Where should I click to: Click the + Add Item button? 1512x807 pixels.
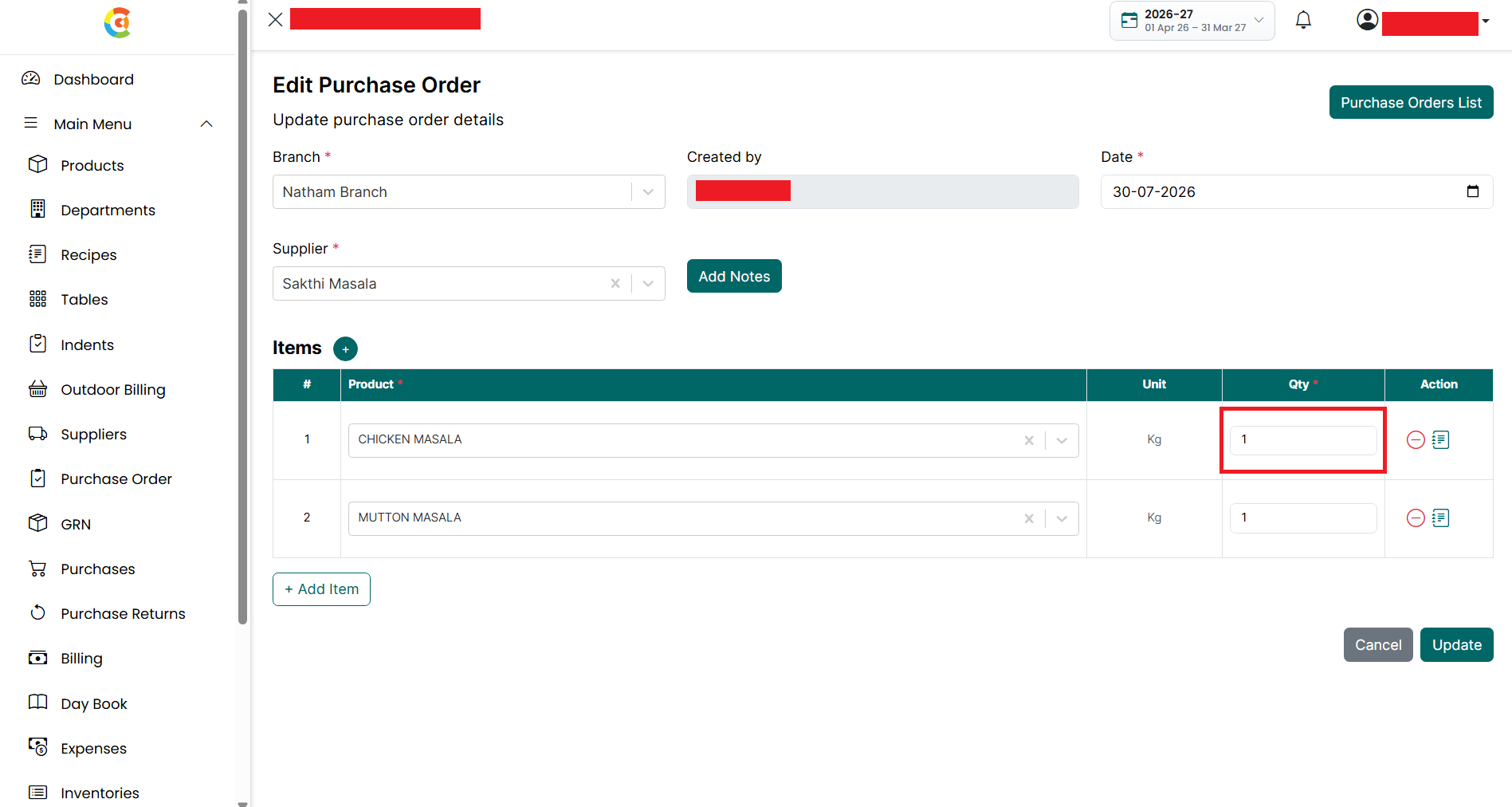click(x=321, y=589)
